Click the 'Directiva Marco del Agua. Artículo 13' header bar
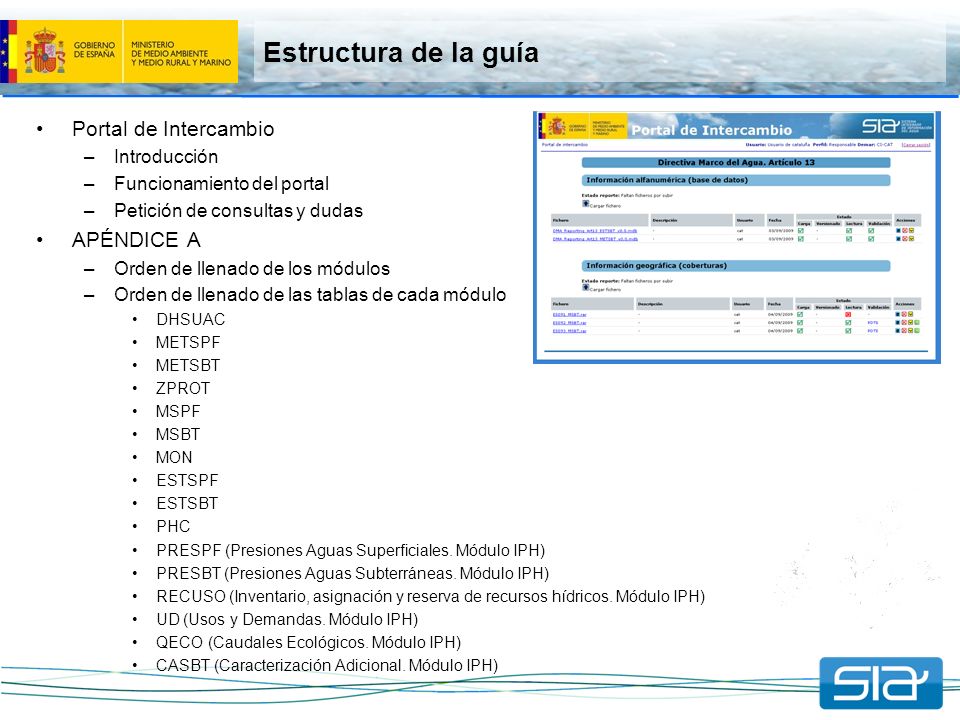 [736, 162]
